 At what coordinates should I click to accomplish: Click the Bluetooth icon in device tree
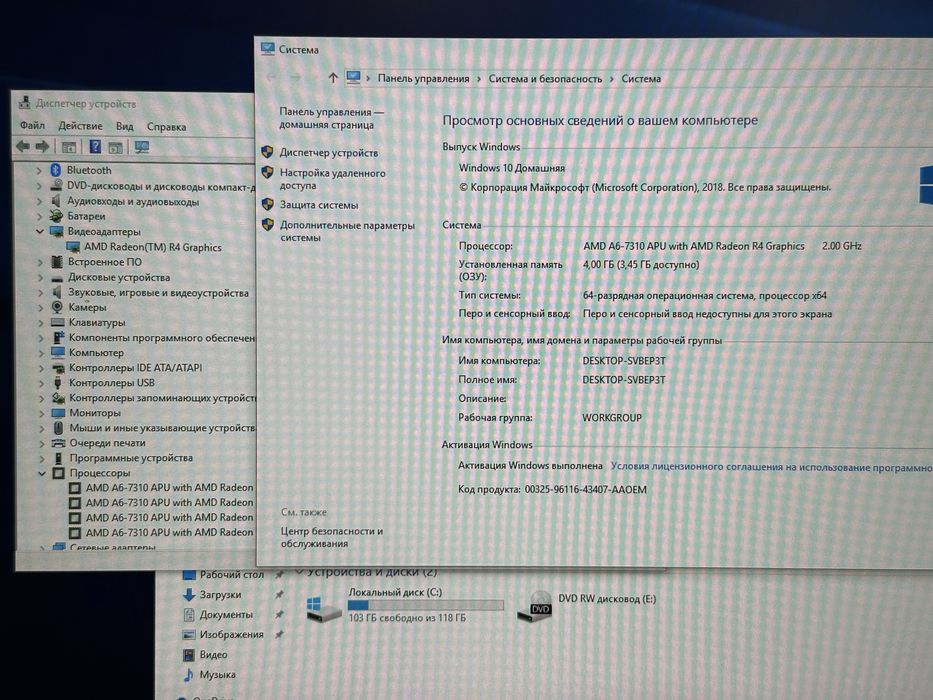(56, 170)
